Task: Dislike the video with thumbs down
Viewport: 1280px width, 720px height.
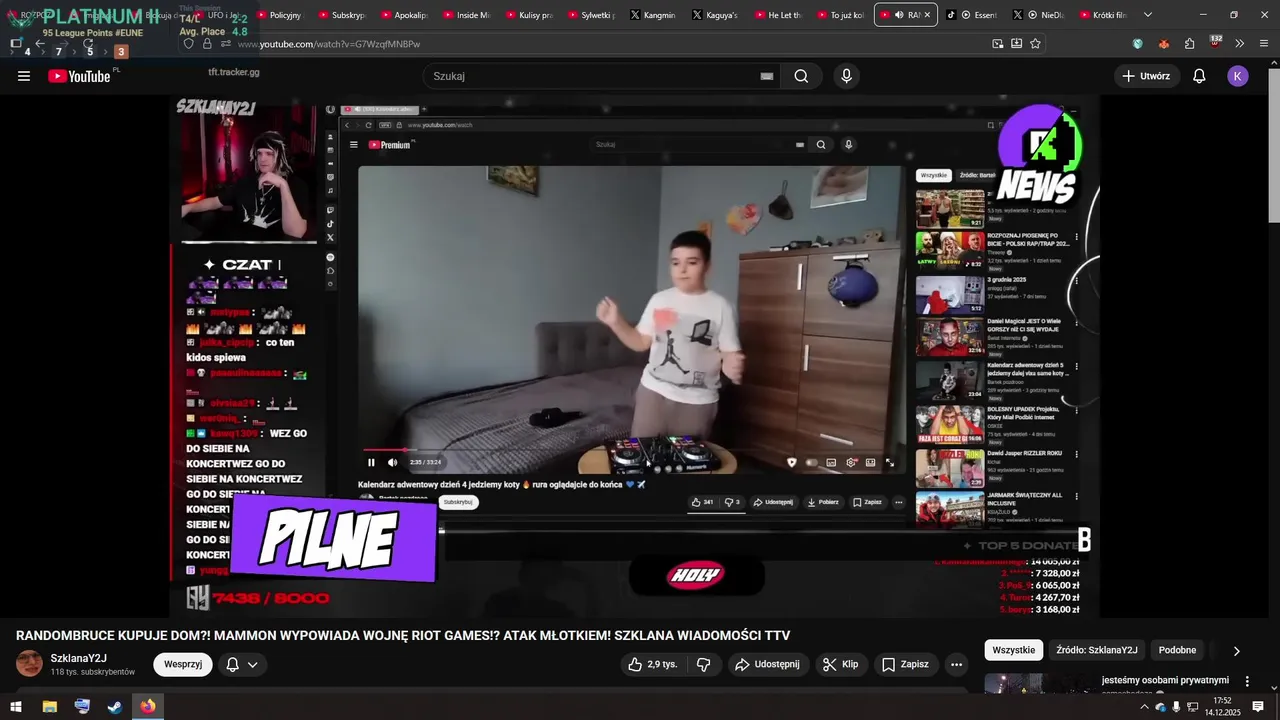Action: 704,664
